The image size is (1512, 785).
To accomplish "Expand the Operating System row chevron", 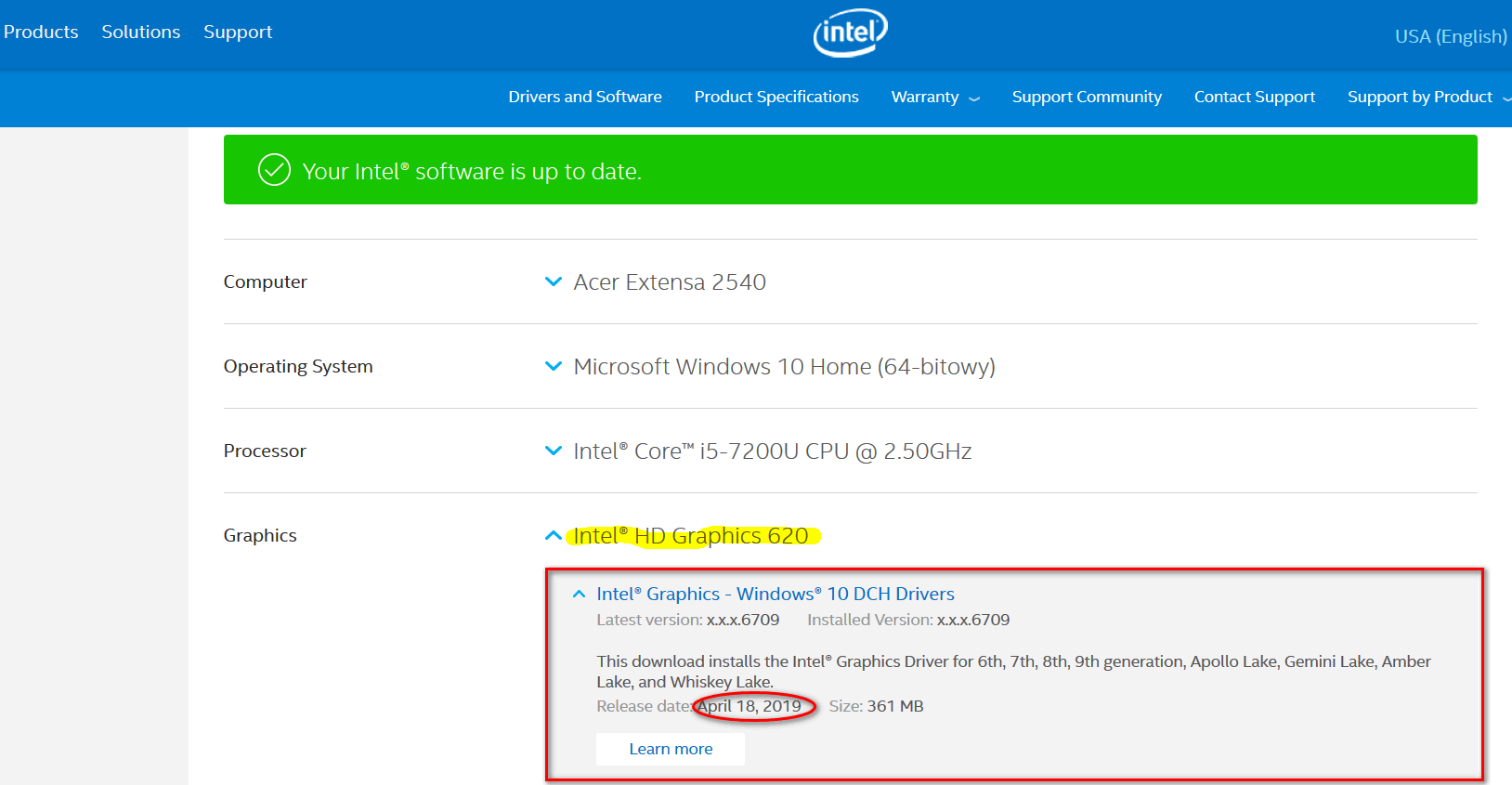I will click(x=553, y=366).
